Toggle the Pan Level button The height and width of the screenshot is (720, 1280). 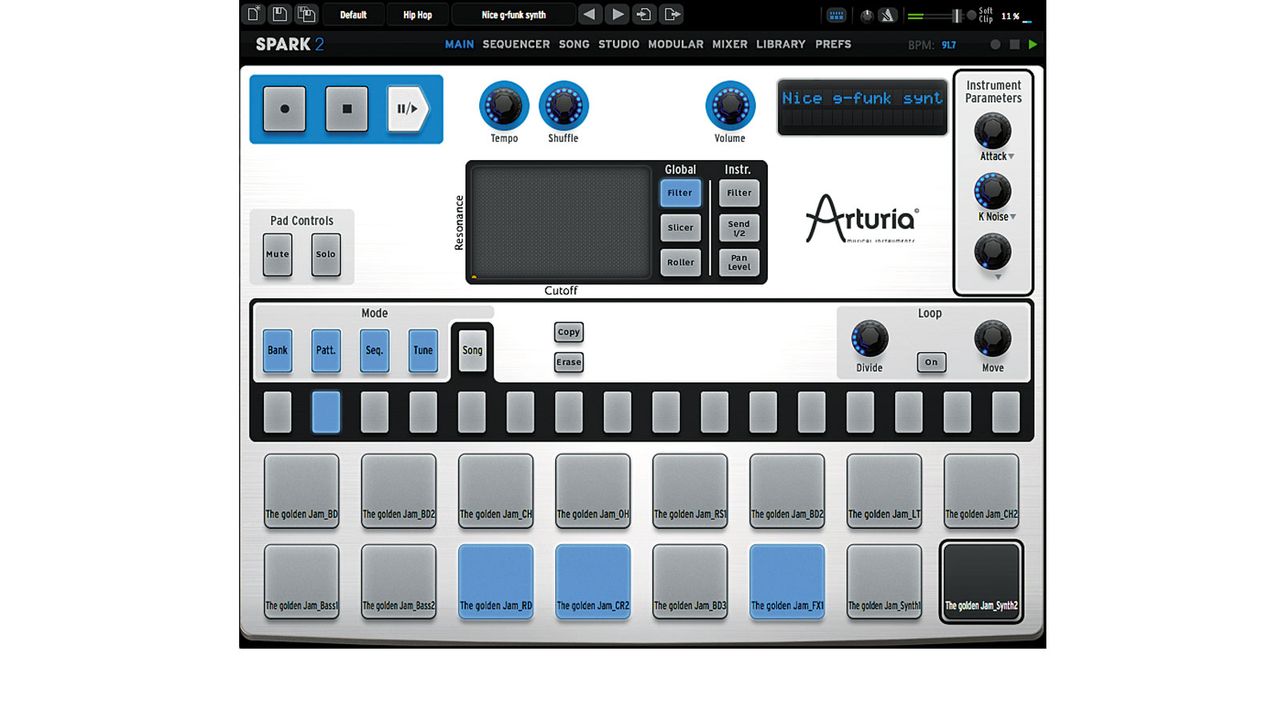pos(739,263)
